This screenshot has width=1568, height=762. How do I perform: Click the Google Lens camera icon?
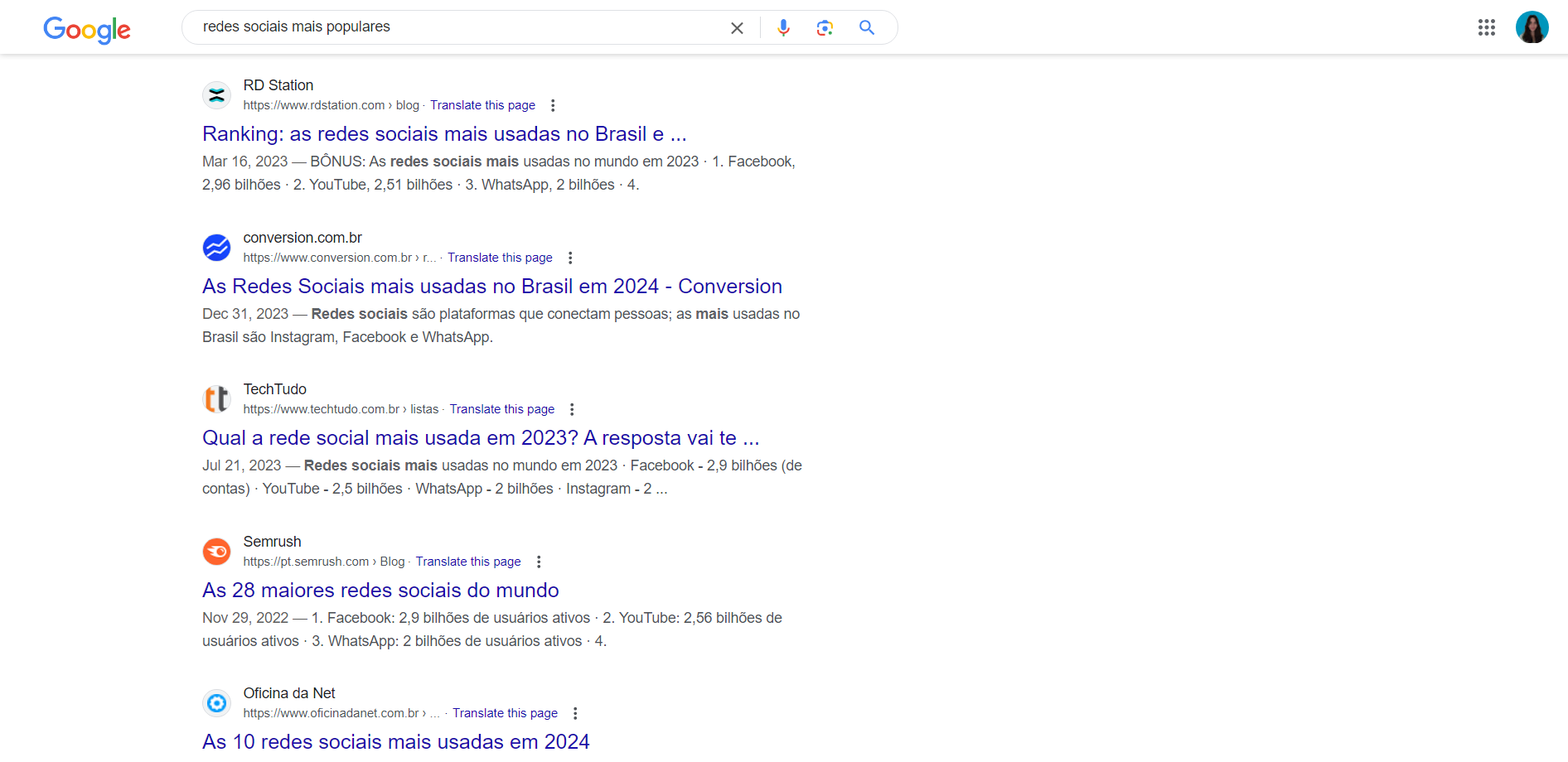click(825, 27)
